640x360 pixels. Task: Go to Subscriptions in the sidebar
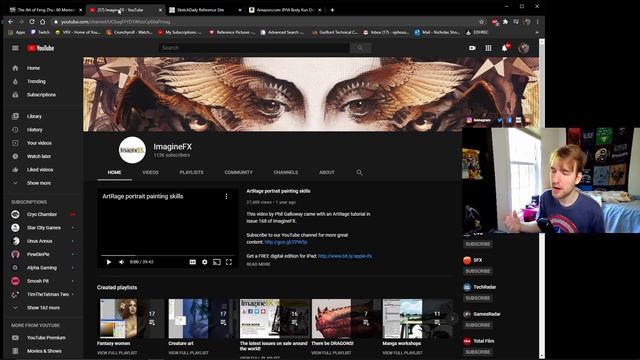[x=42, y=95]
